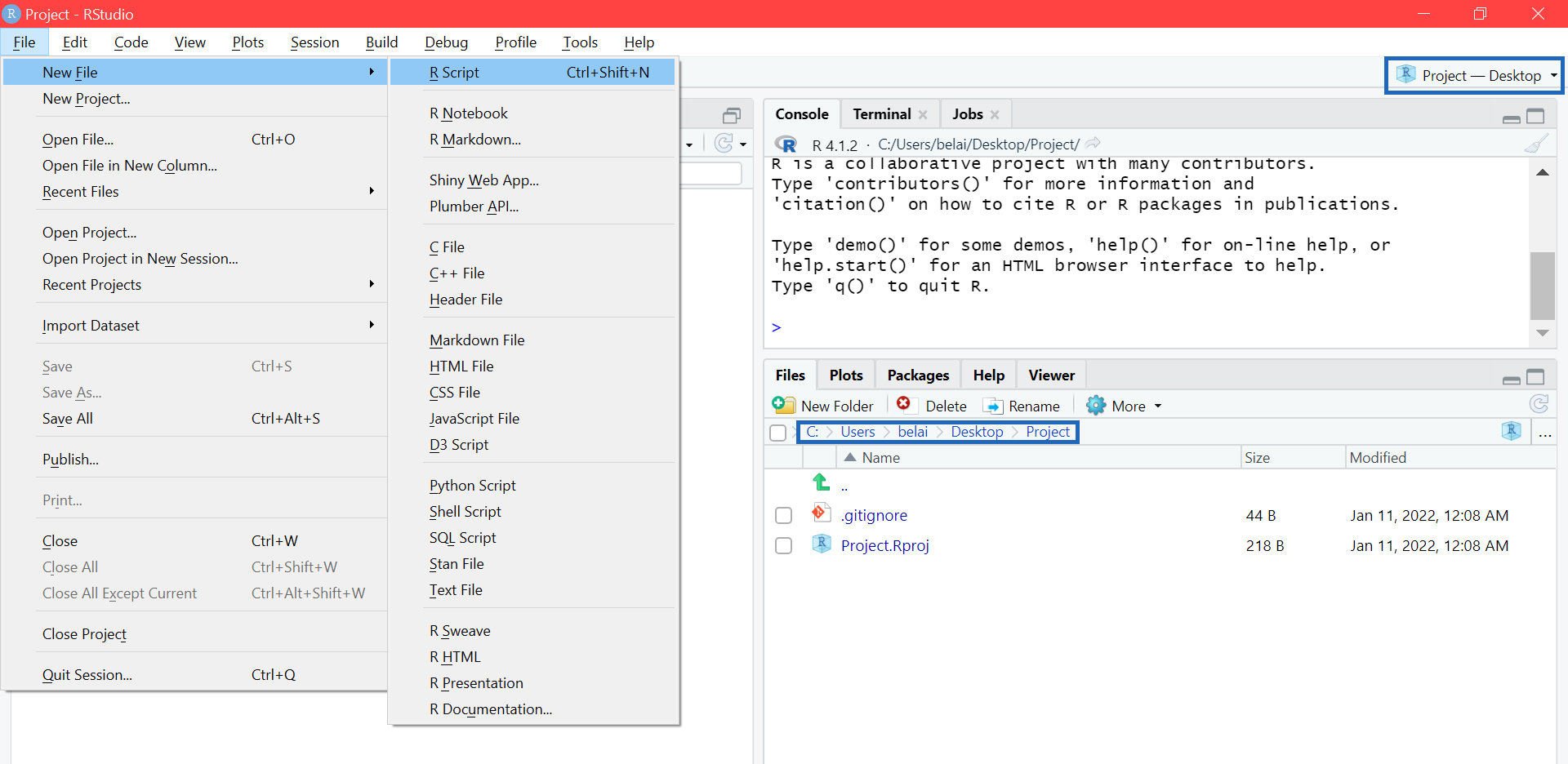Image resolution: width=1568 pixels, height=764 pixels.
Task: Switch to the Plots tab
Action: click(846, 375)
